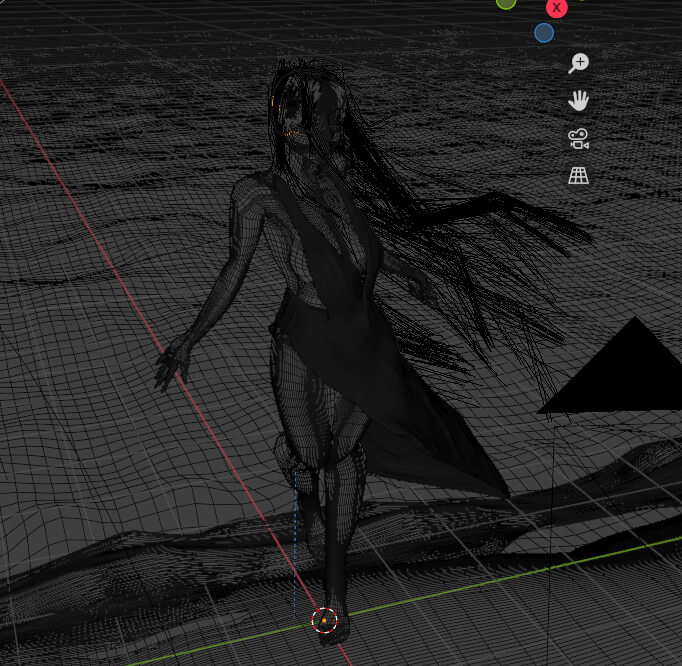
Task: Activate the zoom magnifier viewport control
Action: (x=578, y=64)
